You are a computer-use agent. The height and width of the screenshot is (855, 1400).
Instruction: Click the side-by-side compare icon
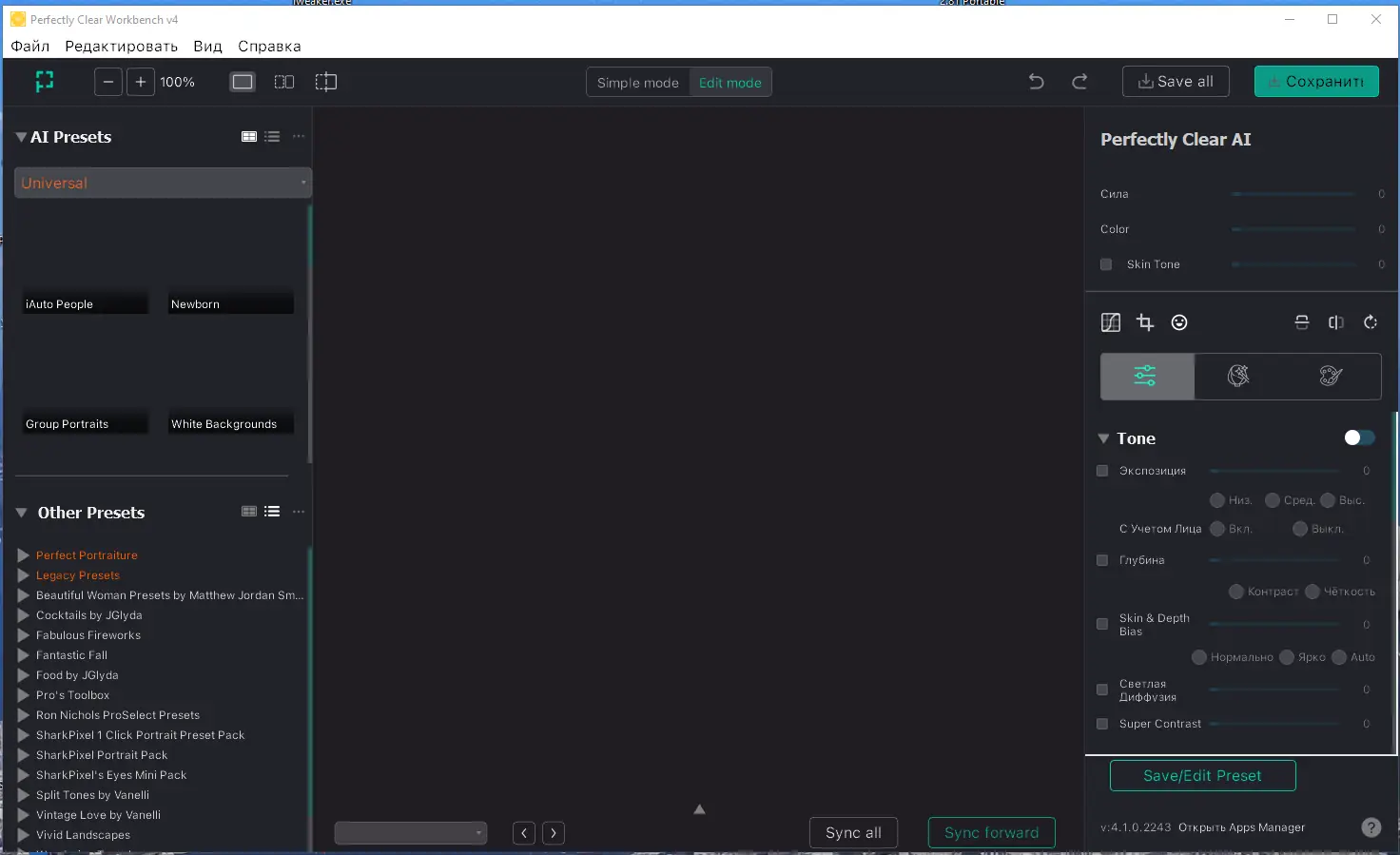(x=1336, y=322)
